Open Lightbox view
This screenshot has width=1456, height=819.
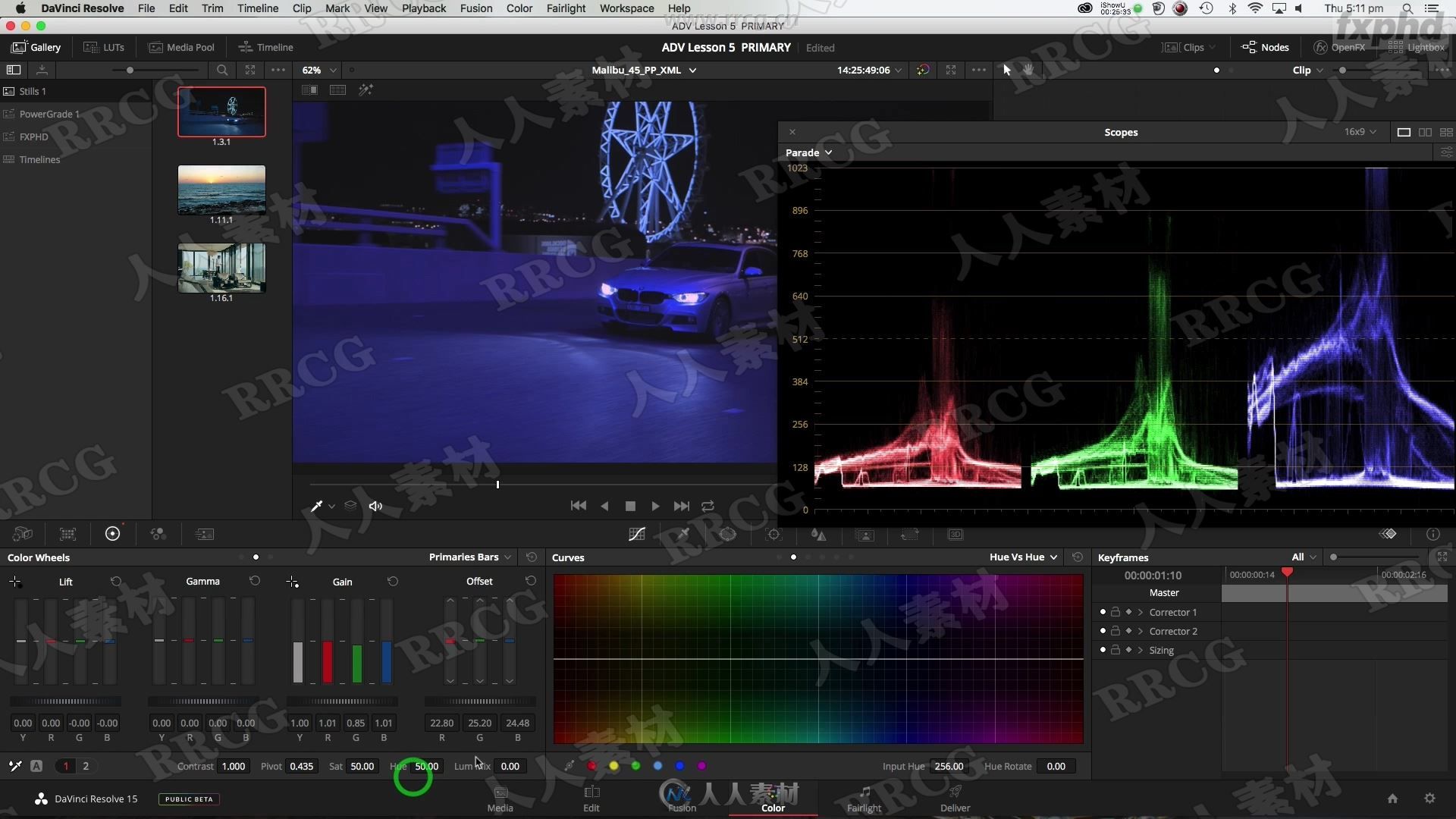pos(1416,47)
